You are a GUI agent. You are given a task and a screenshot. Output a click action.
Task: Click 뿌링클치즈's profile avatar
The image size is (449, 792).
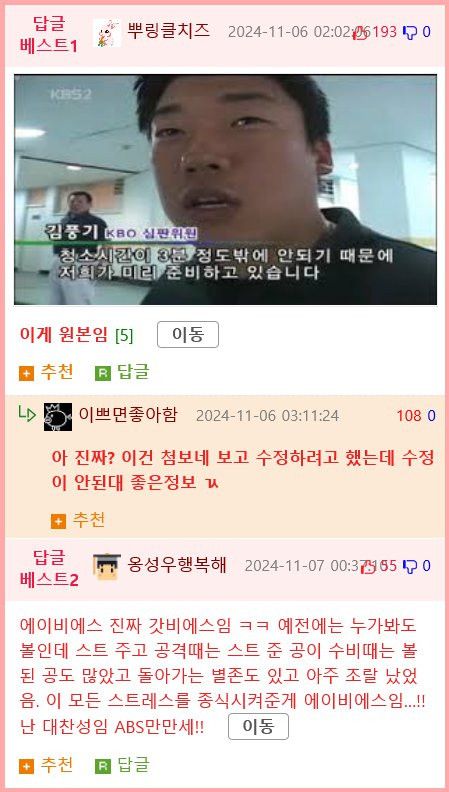[107, 33]
